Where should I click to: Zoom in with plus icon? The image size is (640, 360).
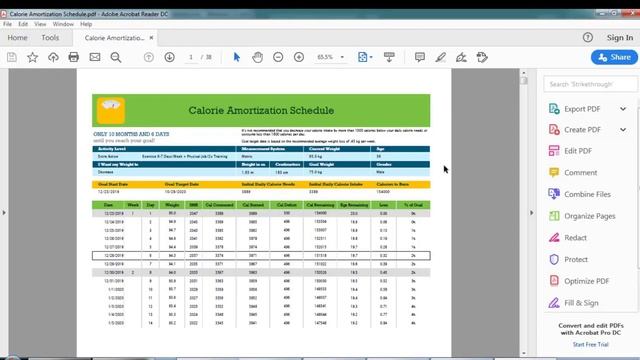pyautogui.click(x=299, y=57)
